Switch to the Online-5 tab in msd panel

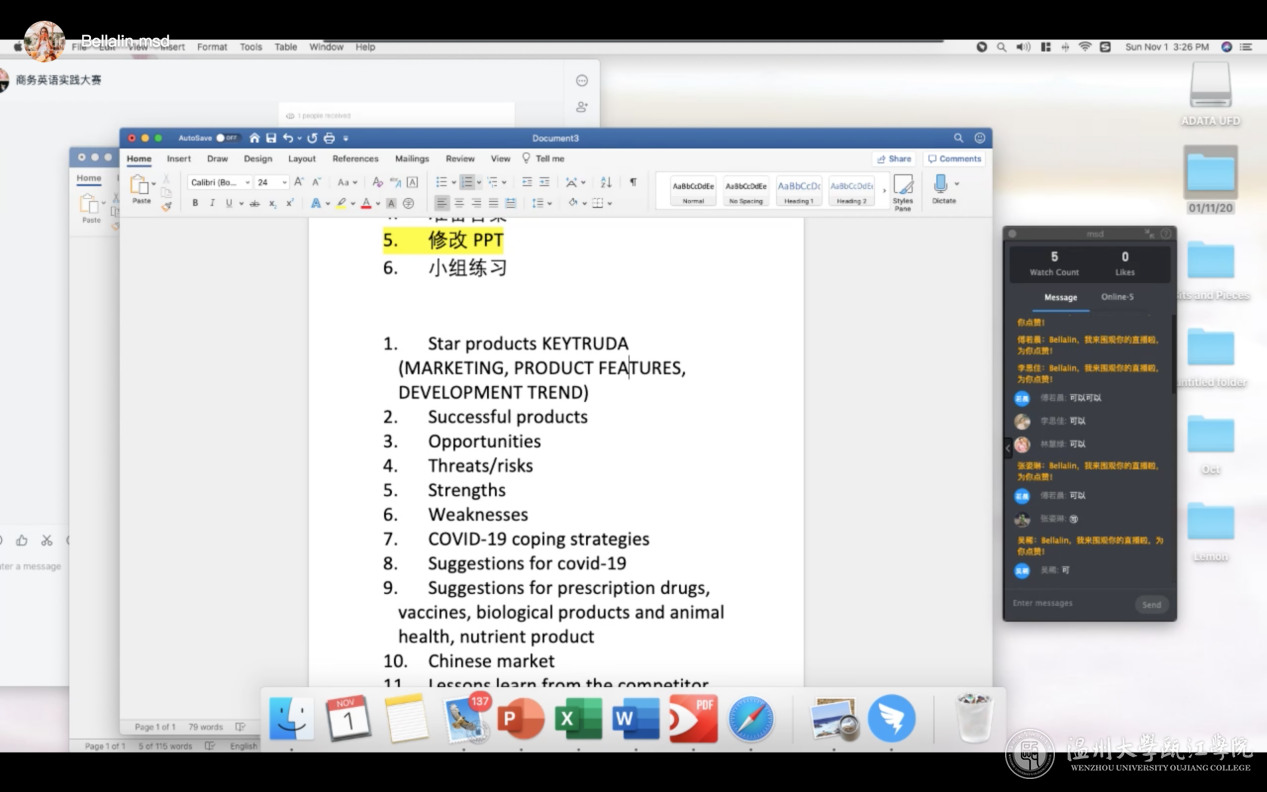[x=1117, y=297]
